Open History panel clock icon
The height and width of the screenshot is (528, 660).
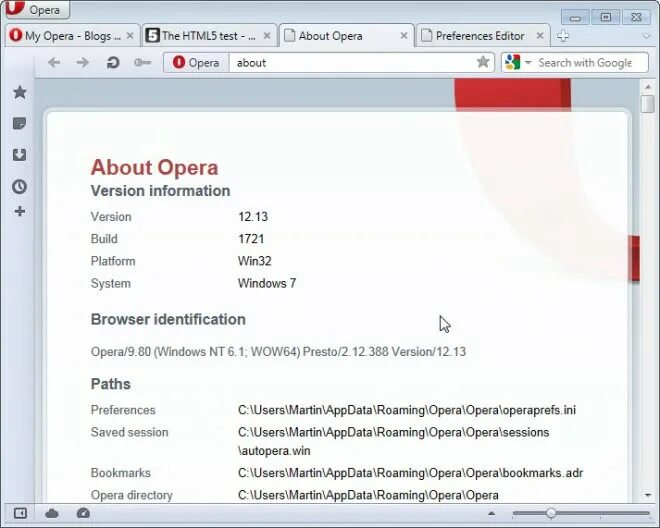(x=20, y=187)
